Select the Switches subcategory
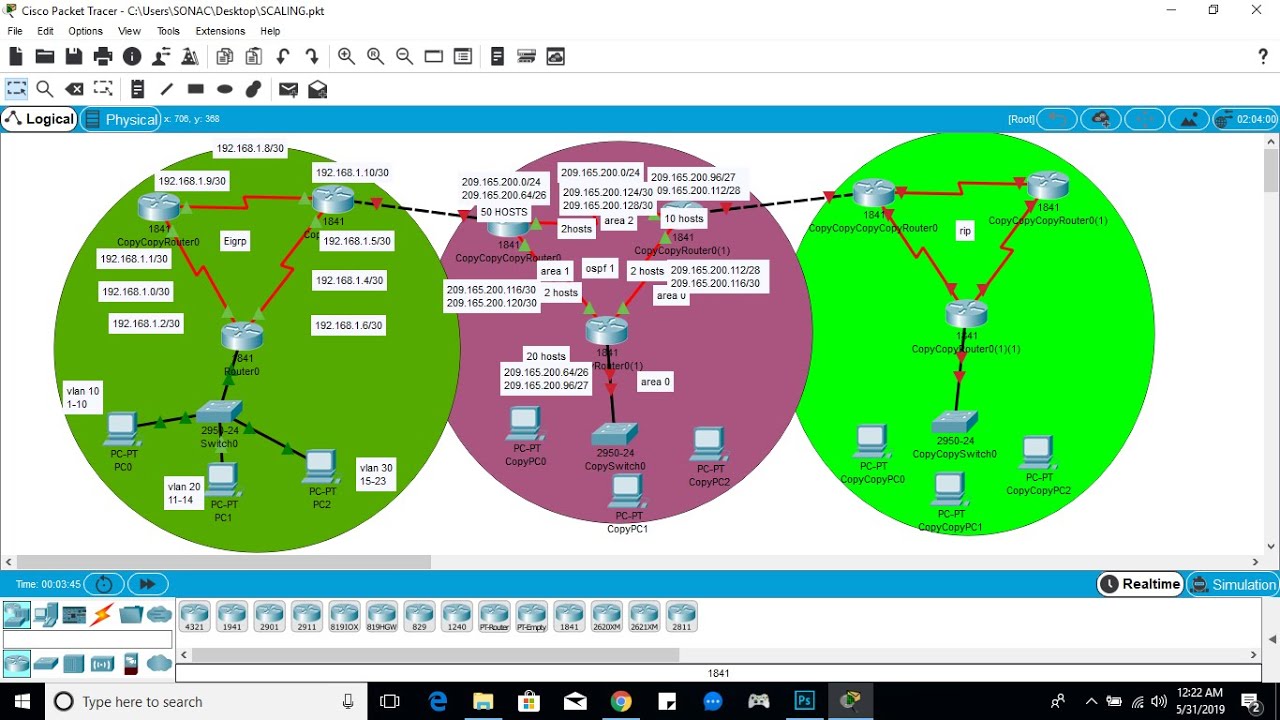Viewport: 1280px width, 720px height. coord(46,662)
